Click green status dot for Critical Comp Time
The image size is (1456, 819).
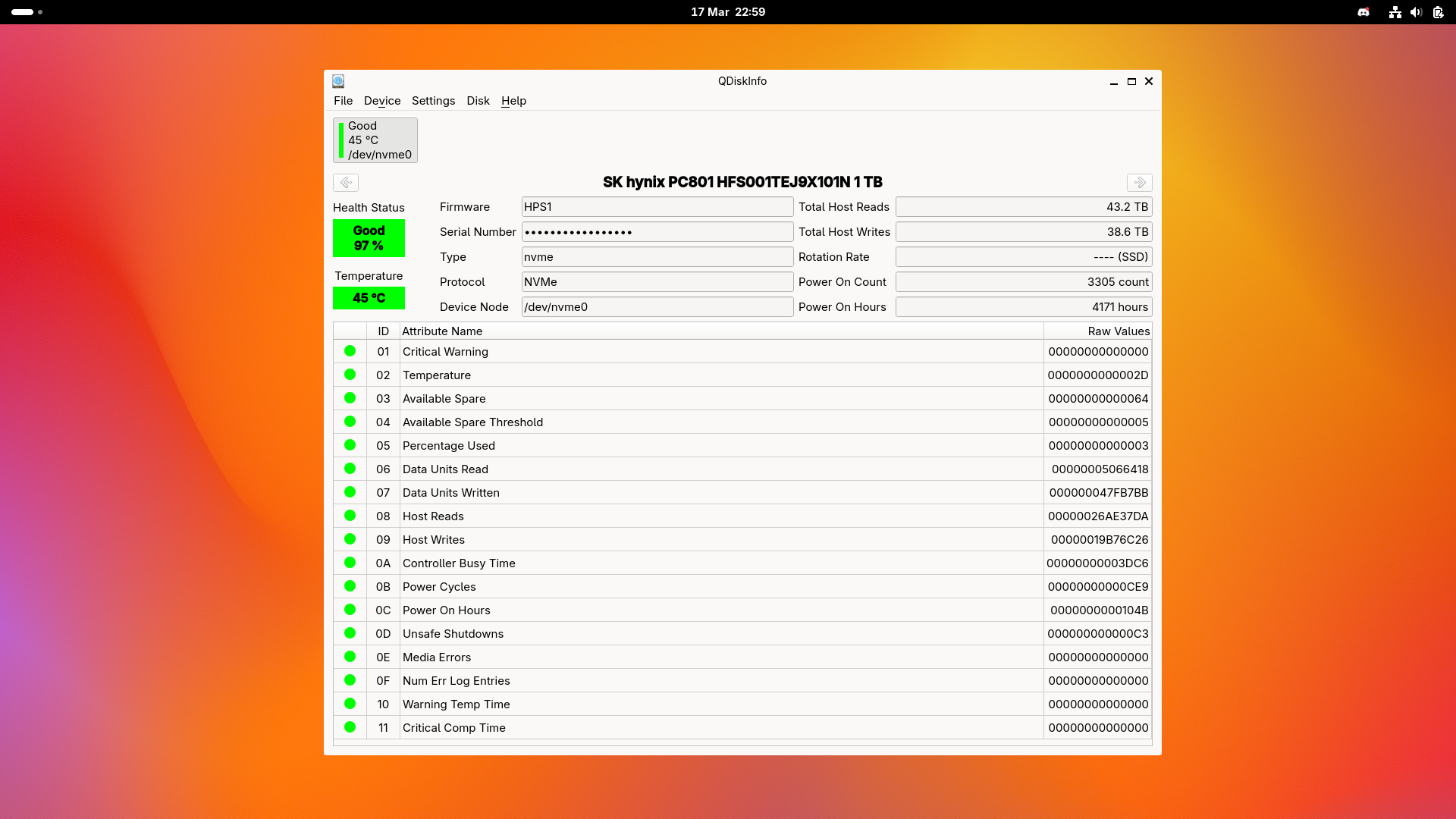coord(350,727)
